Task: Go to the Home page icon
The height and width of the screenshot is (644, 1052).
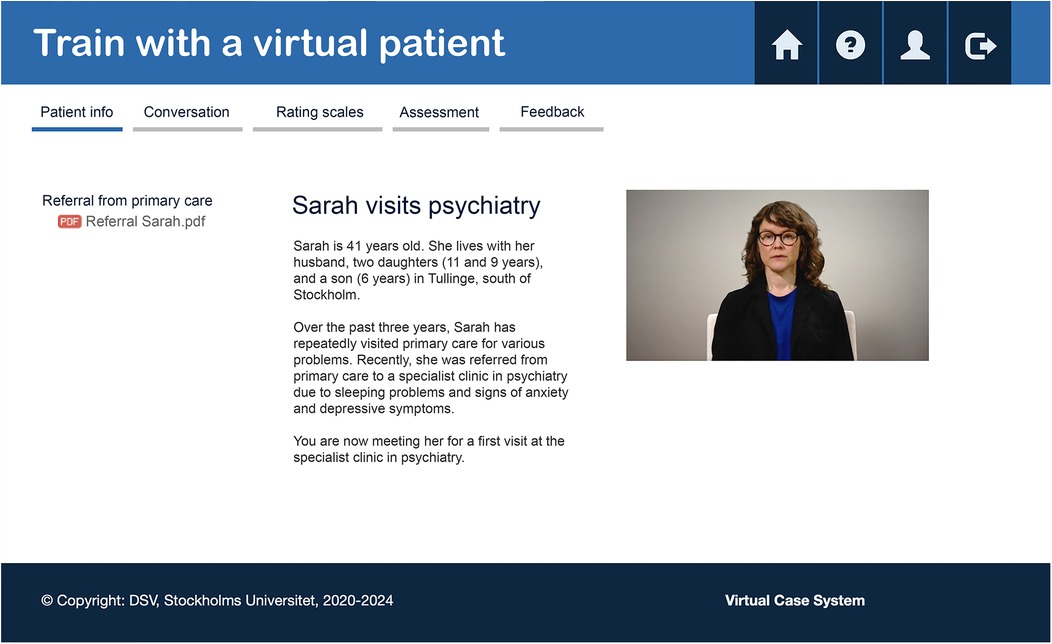Action: click(x=786, y=44)
